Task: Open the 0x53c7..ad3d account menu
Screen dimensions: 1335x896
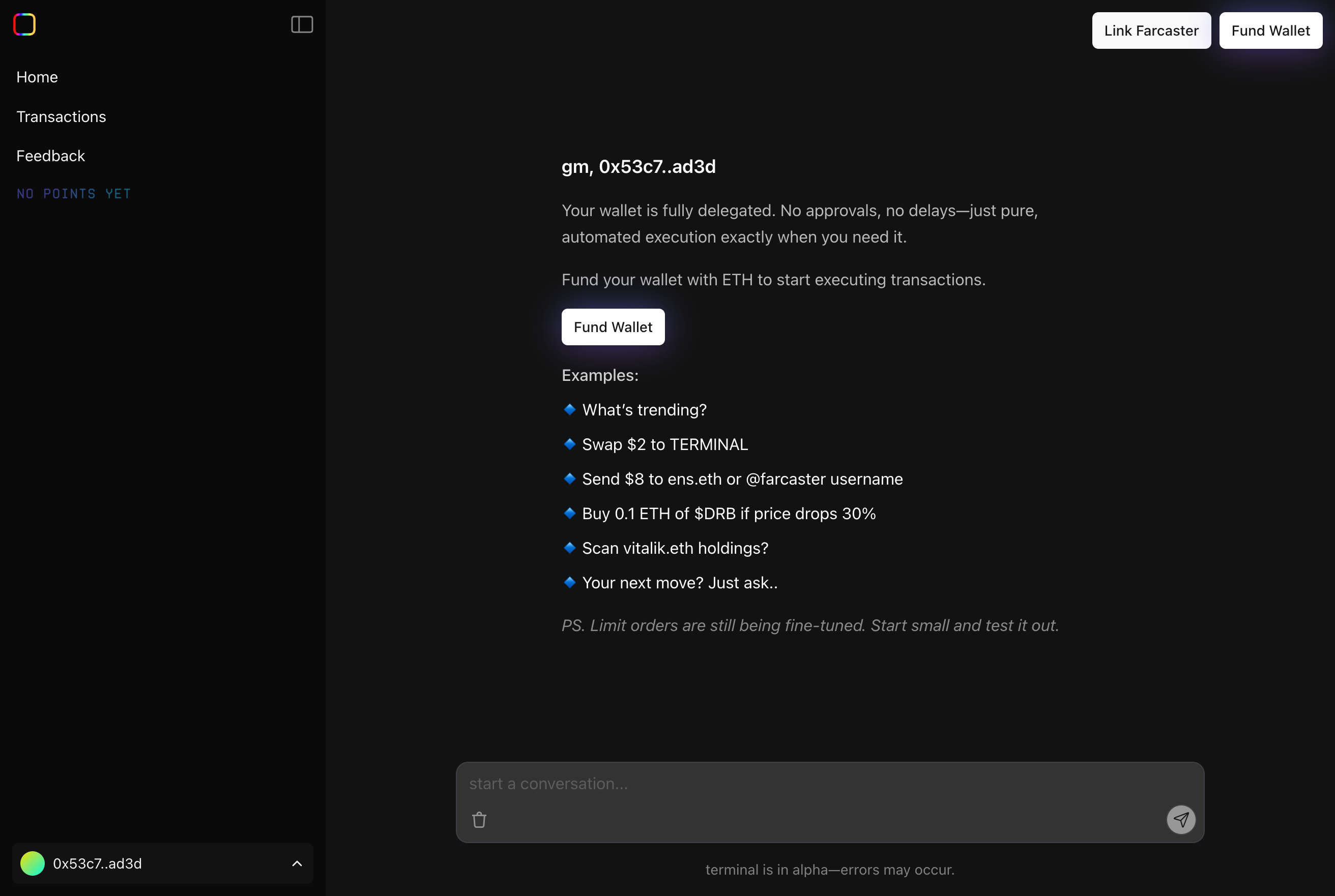Action: pyautogui.click(x=97, y=863)
